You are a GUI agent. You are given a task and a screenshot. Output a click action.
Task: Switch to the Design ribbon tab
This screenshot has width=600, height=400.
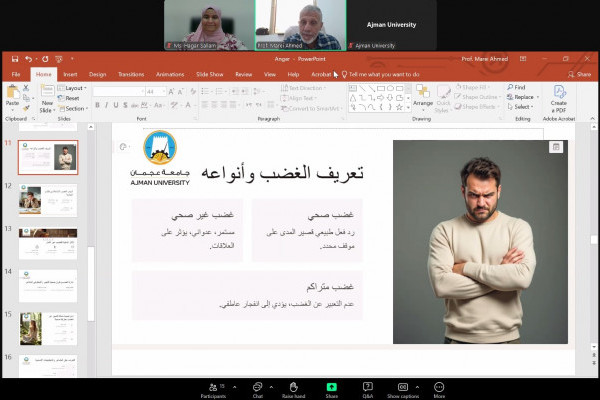(97, 74)
